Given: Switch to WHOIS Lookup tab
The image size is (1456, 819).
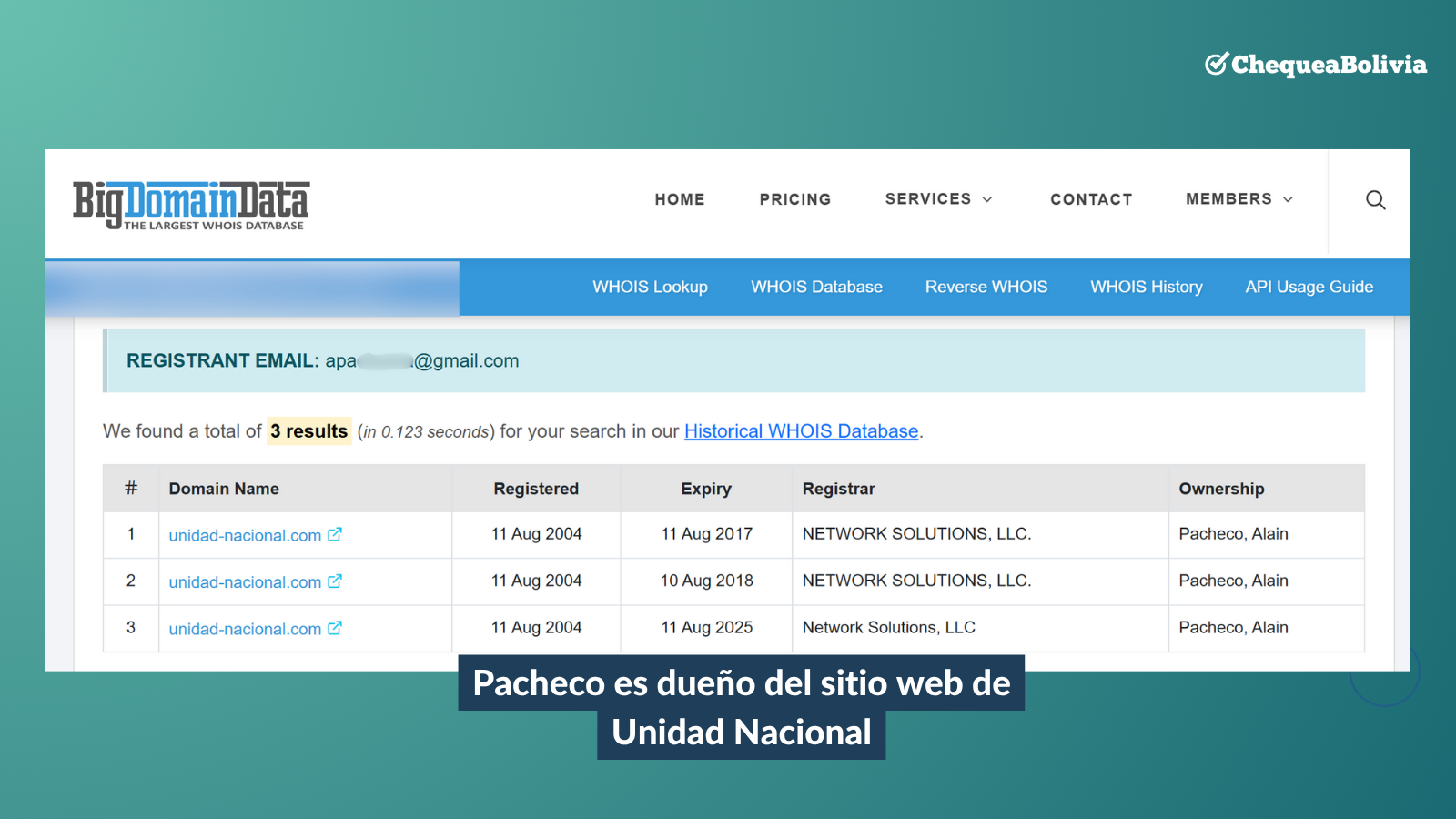Looking at the screenshot, I should click(x=650, y=287).
